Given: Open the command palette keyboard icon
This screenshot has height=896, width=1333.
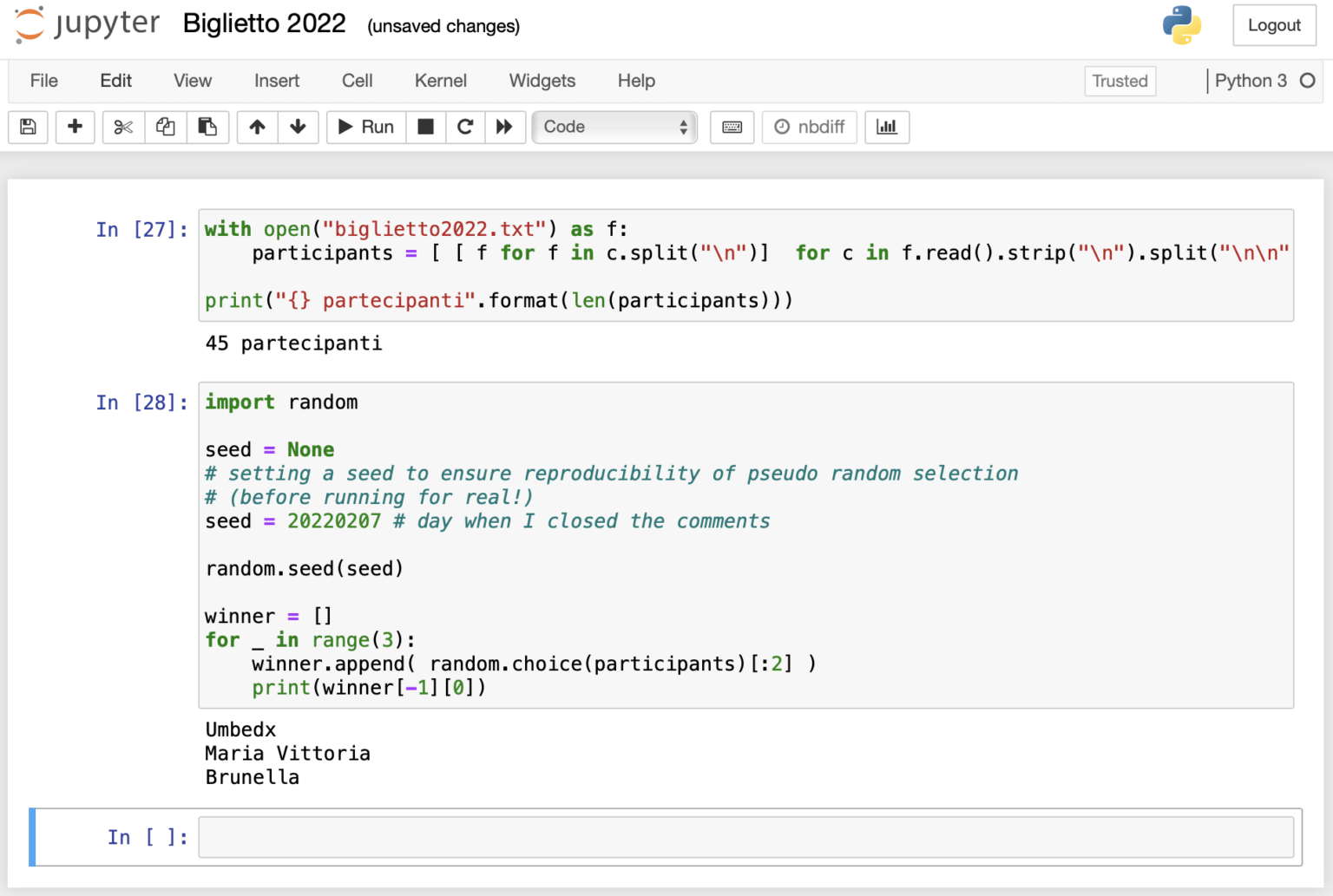Looking at the screenshot, I should pos(732,127).
